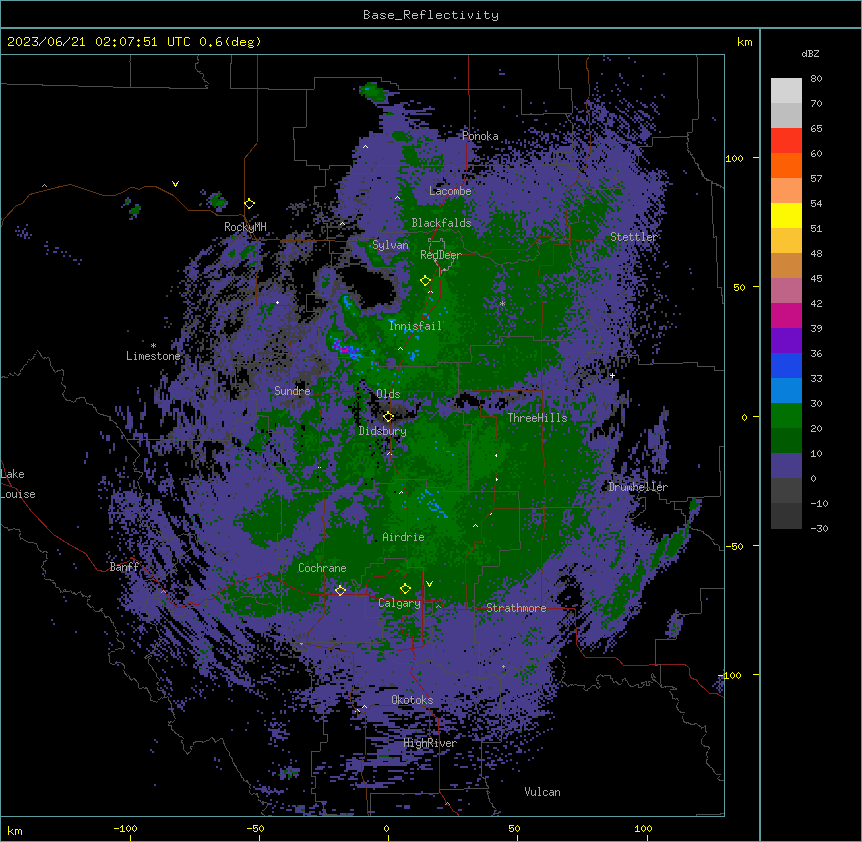Select the slate purple 0–10 dBZ swatch
This screenshot has height=842, width=862.
point(786,466)
